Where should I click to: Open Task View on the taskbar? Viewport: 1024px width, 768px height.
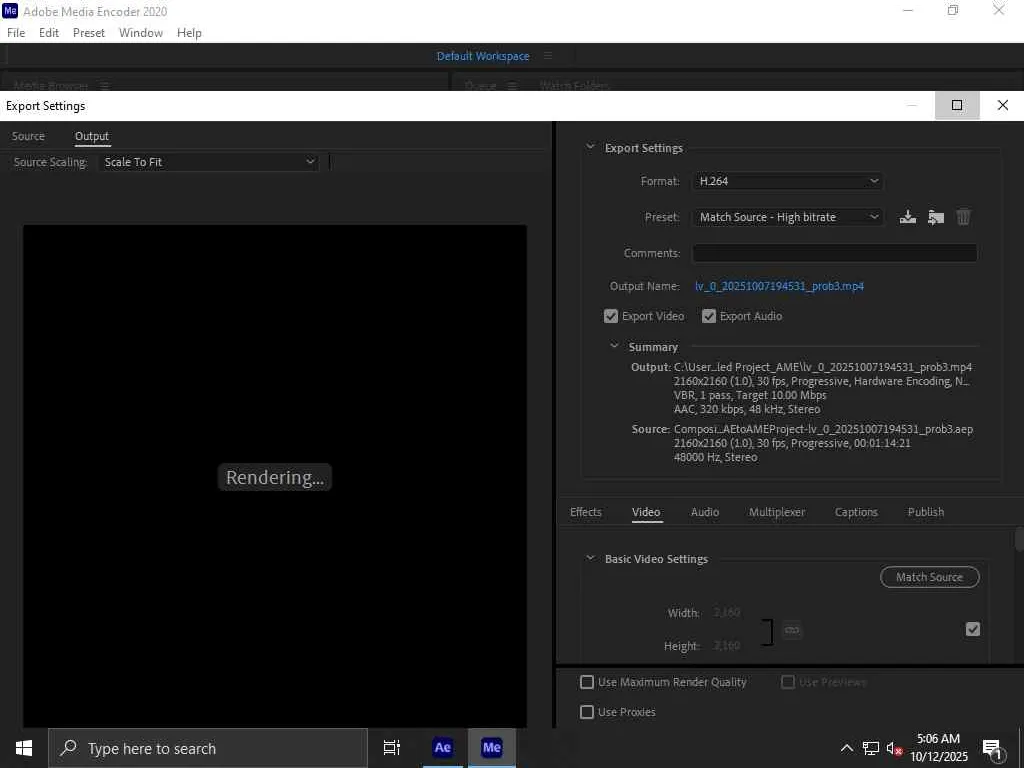pyautogui.click(x=392, y=748)
